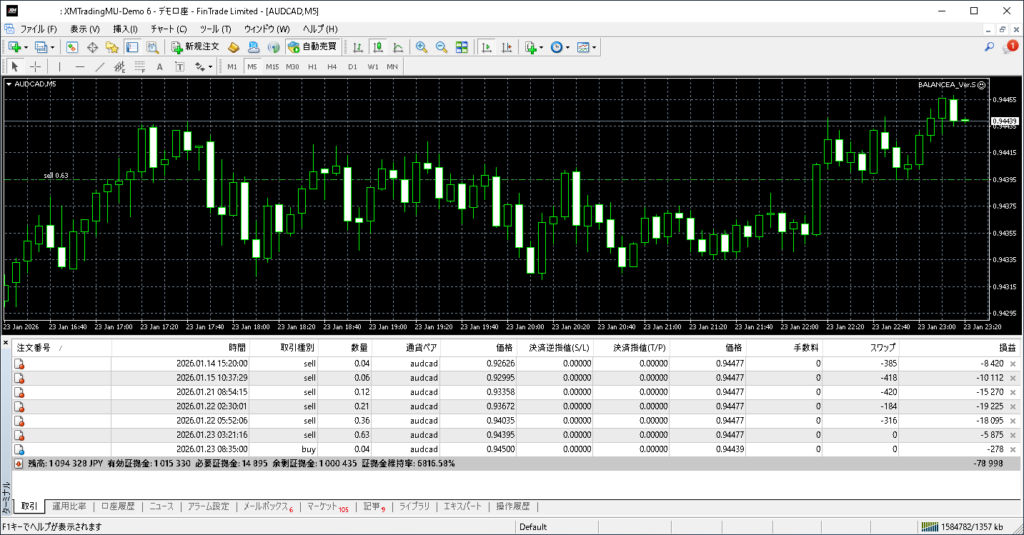Open the templates dropdown in toolbar

(x=596, y=47)
